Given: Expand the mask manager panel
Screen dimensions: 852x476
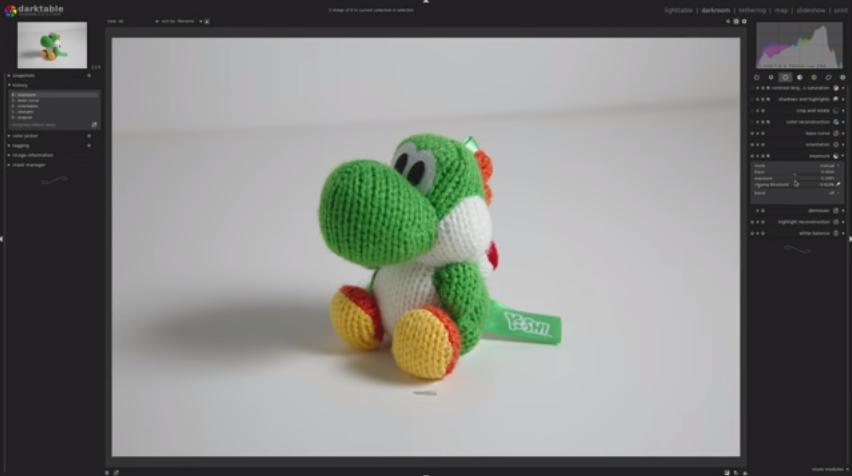Looking at the screenshot, I should 27,165.
